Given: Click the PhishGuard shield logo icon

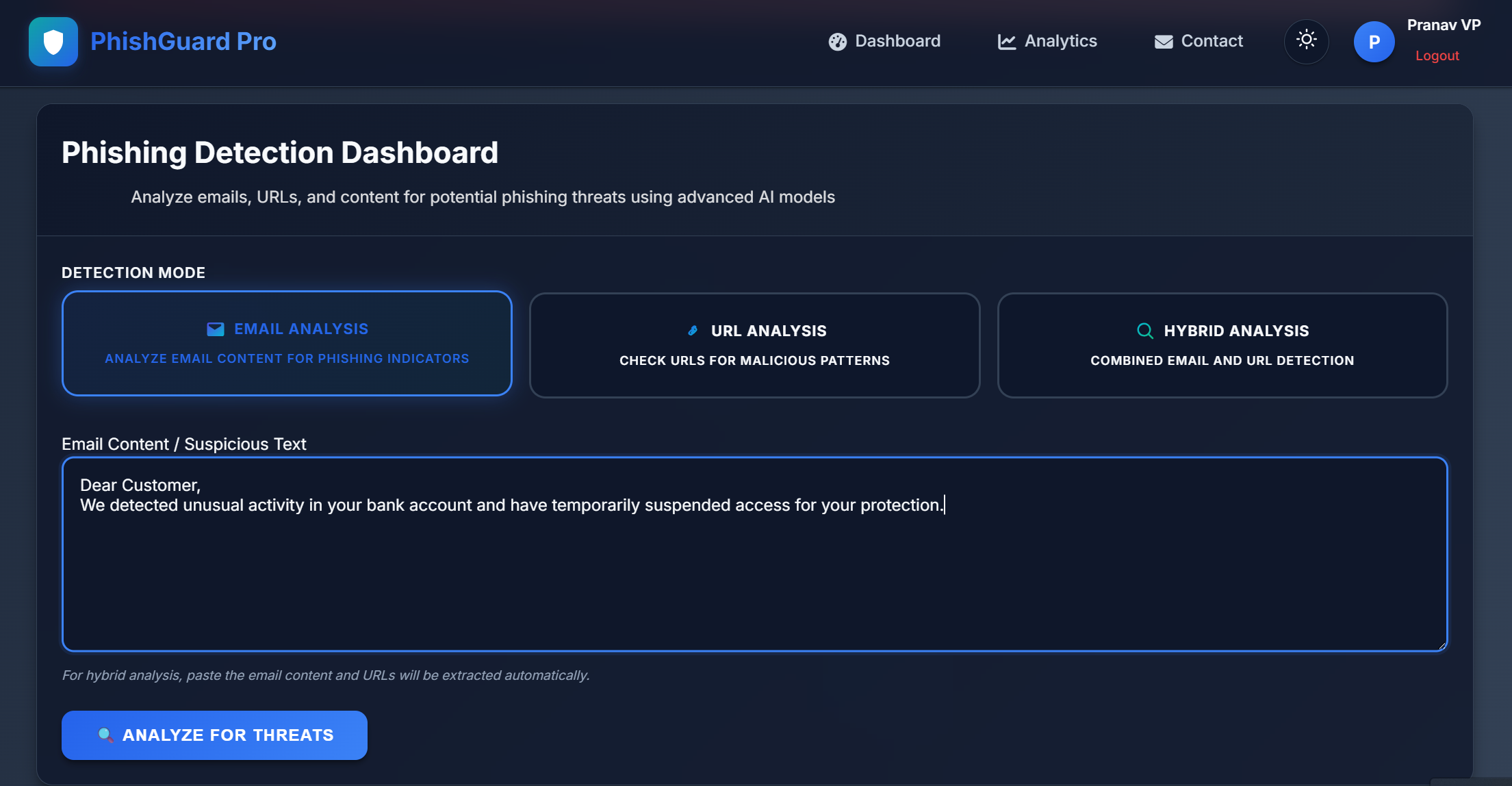Looking at the screenshot, I should [53, 42].
